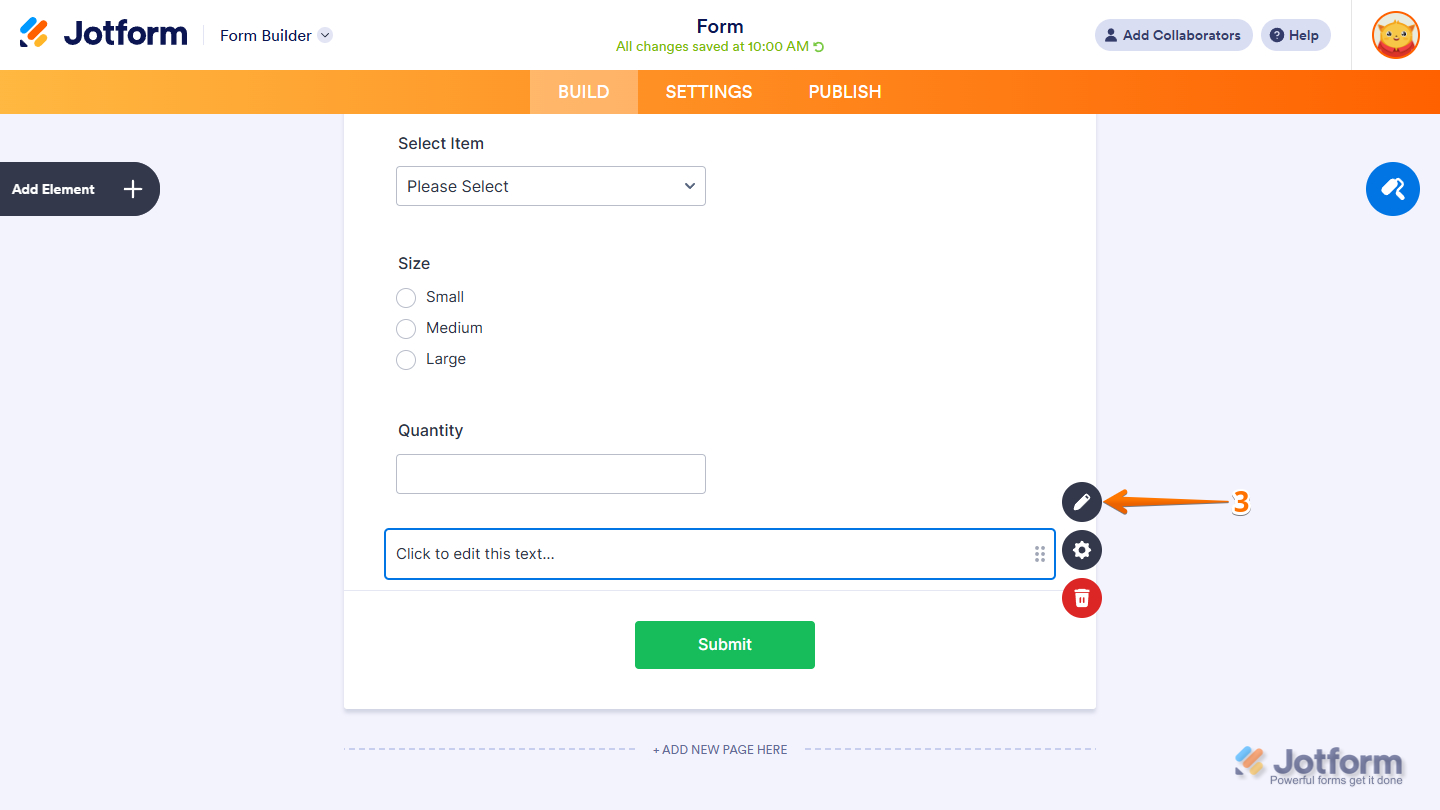Image resolution: width=1440 pixels, height=810 pixels.
Task: Expand the Form Builder chevron menu
Action: coord(324,35)
